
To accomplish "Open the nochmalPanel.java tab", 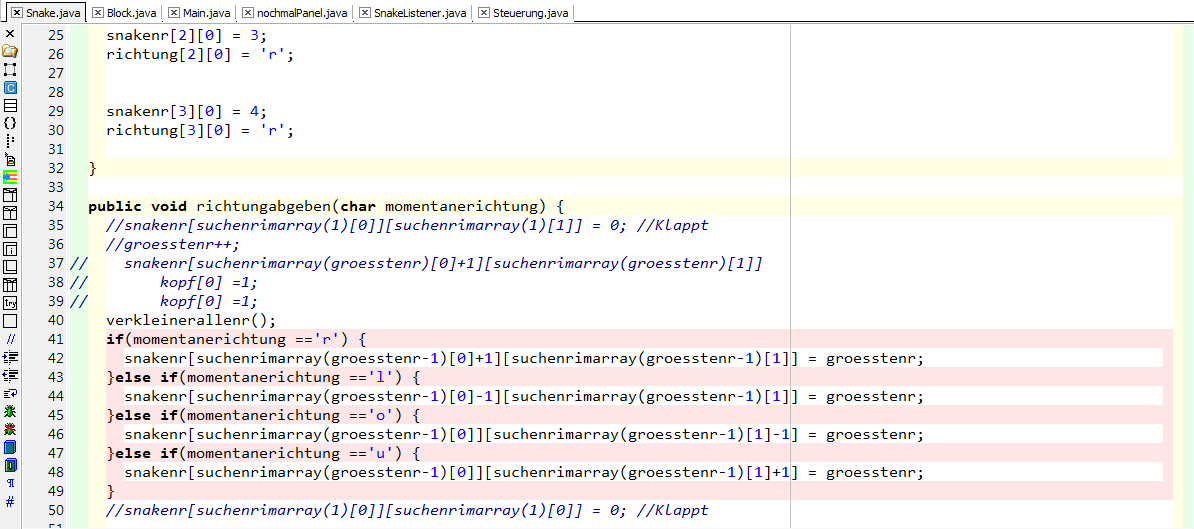I will (x=302, y=13).
